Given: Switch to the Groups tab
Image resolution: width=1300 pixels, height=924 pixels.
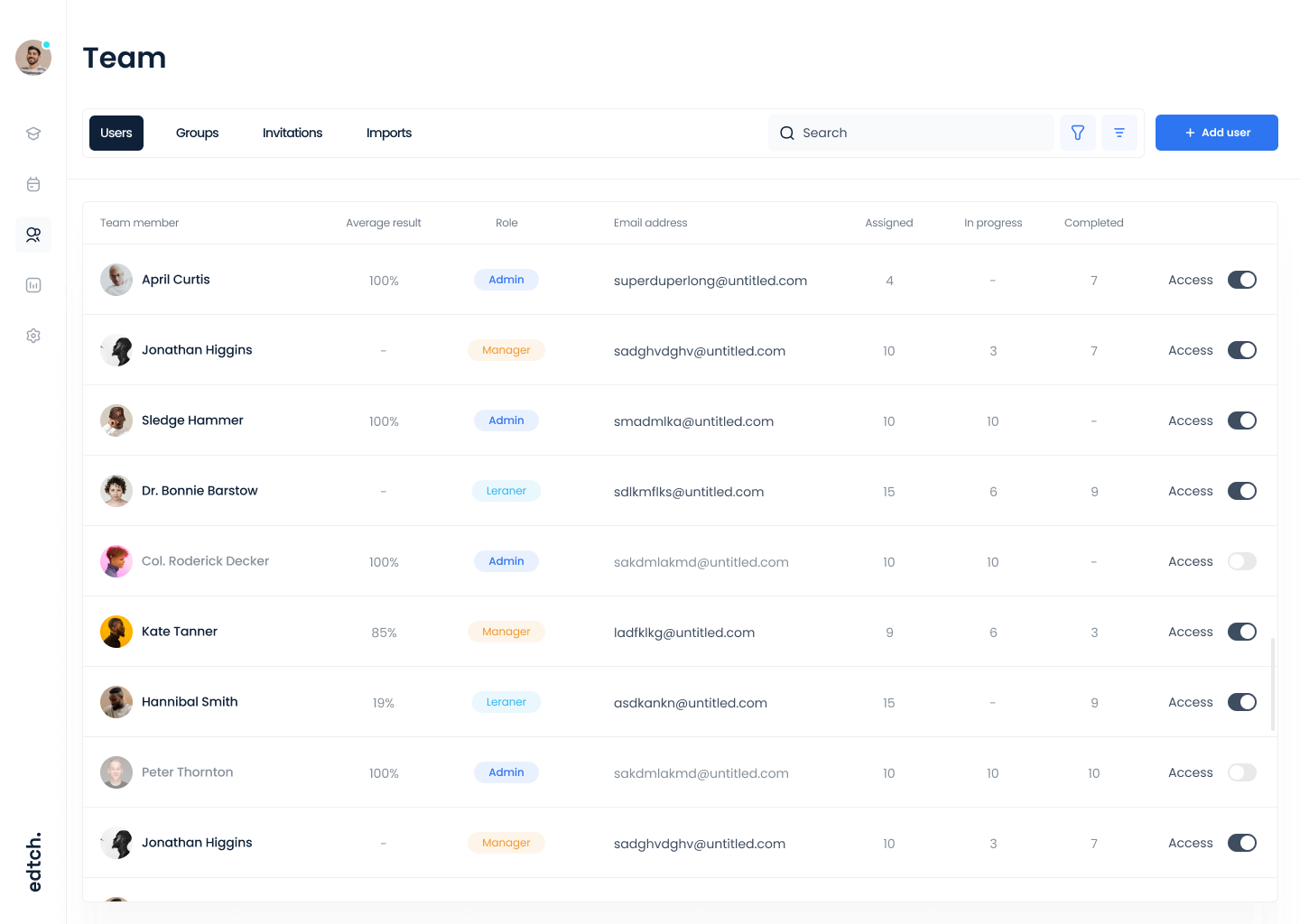Looking at the screenshot, I should click(197, 133).
